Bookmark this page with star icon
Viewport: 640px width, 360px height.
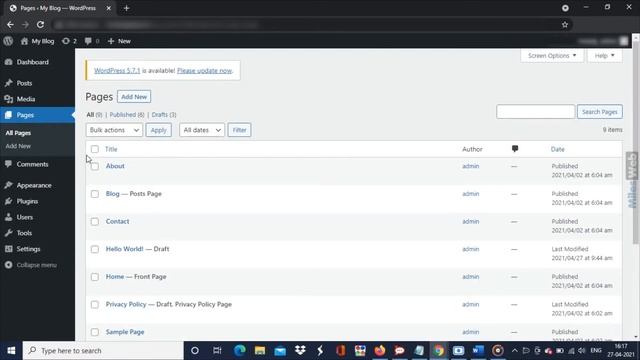point(565,24)
